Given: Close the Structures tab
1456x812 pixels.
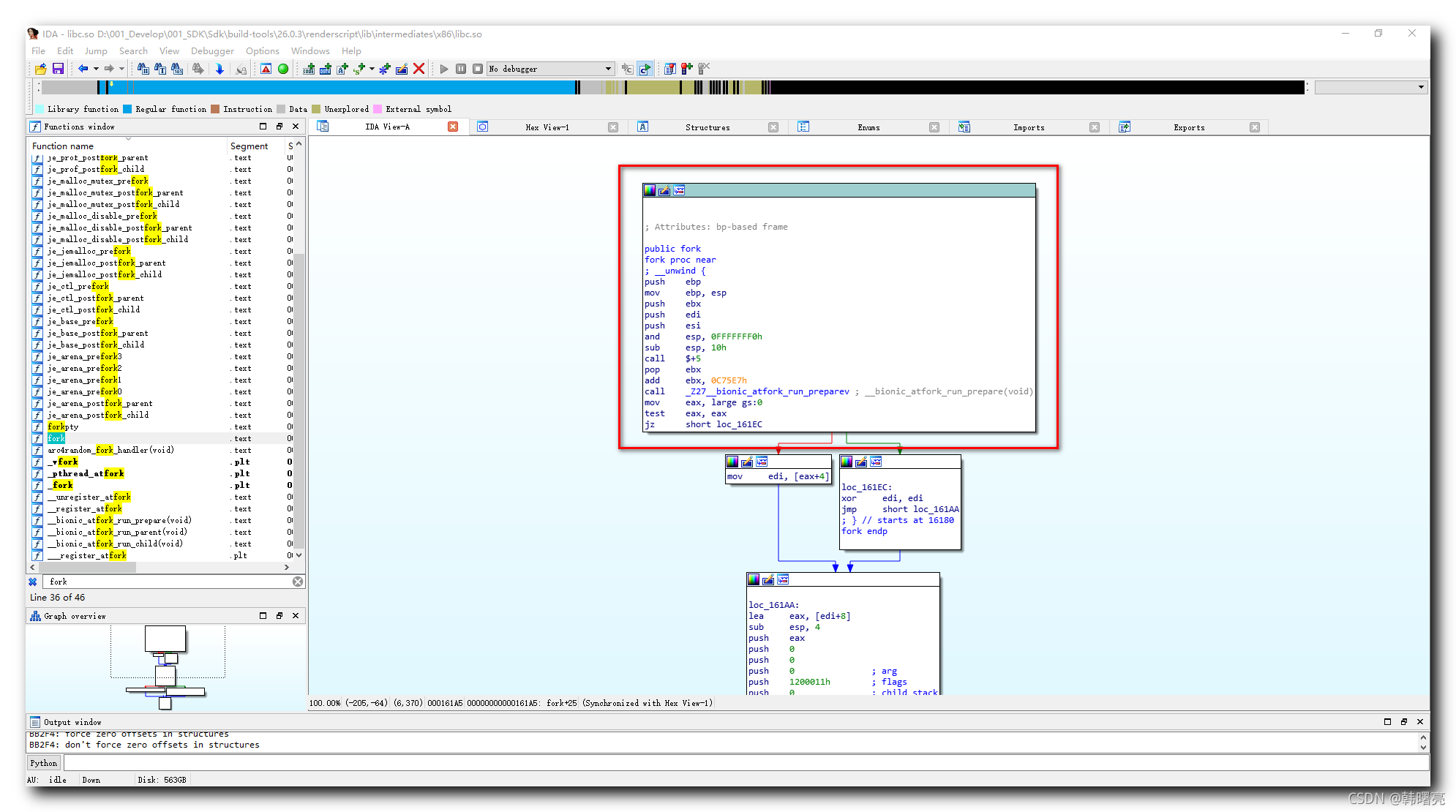Looking at the screenshot, I should point(773,127).
